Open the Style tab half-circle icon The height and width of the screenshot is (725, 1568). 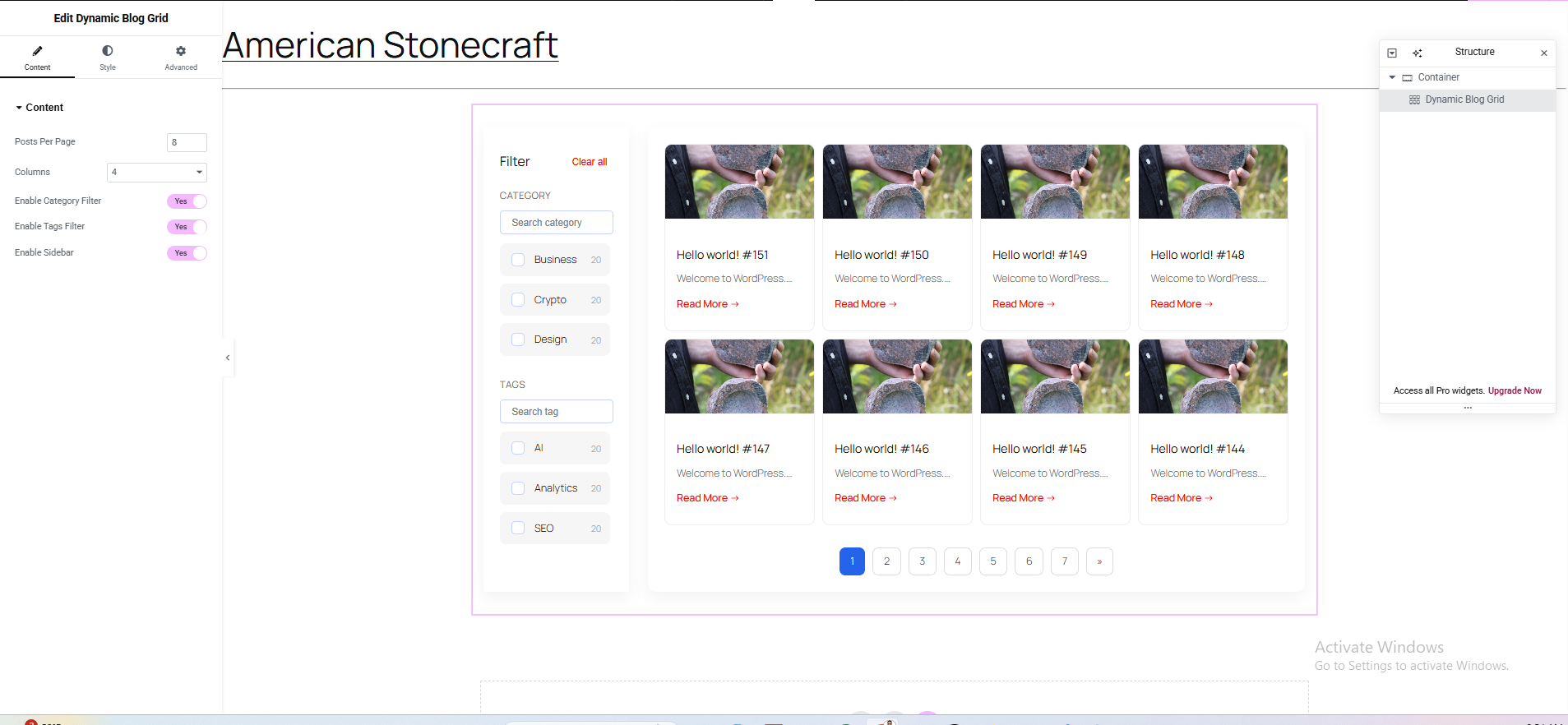pyautogui.click(x=108, y=51)
